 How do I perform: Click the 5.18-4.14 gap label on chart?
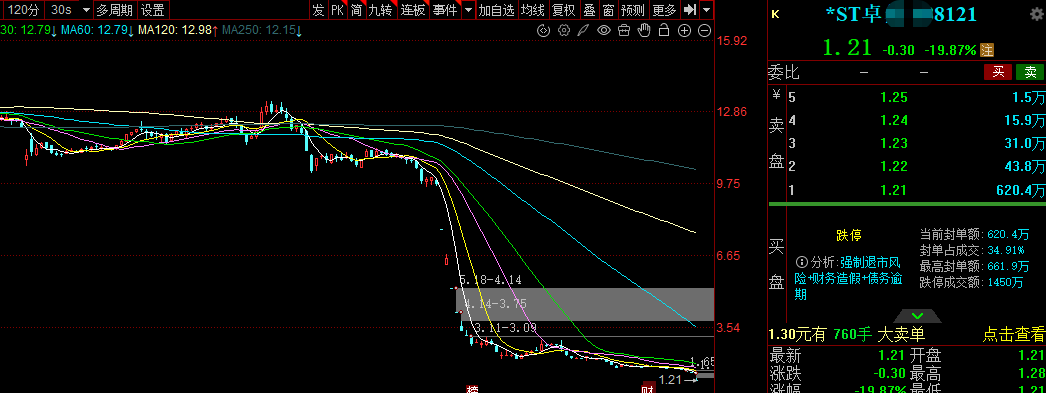coord(490,279)
